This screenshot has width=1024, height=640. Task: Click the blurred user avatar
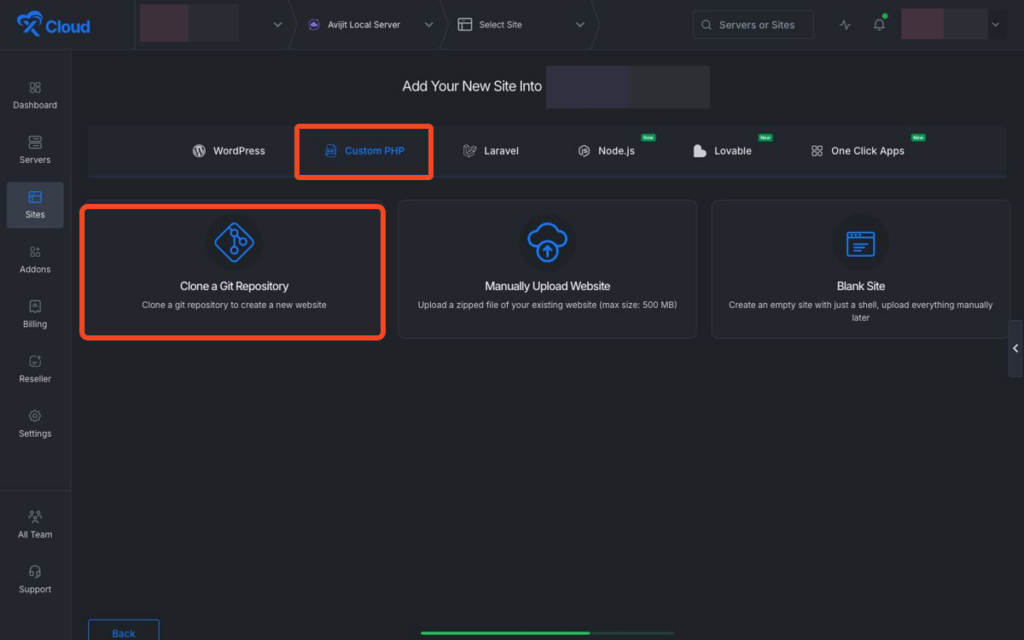click(944, 24)
